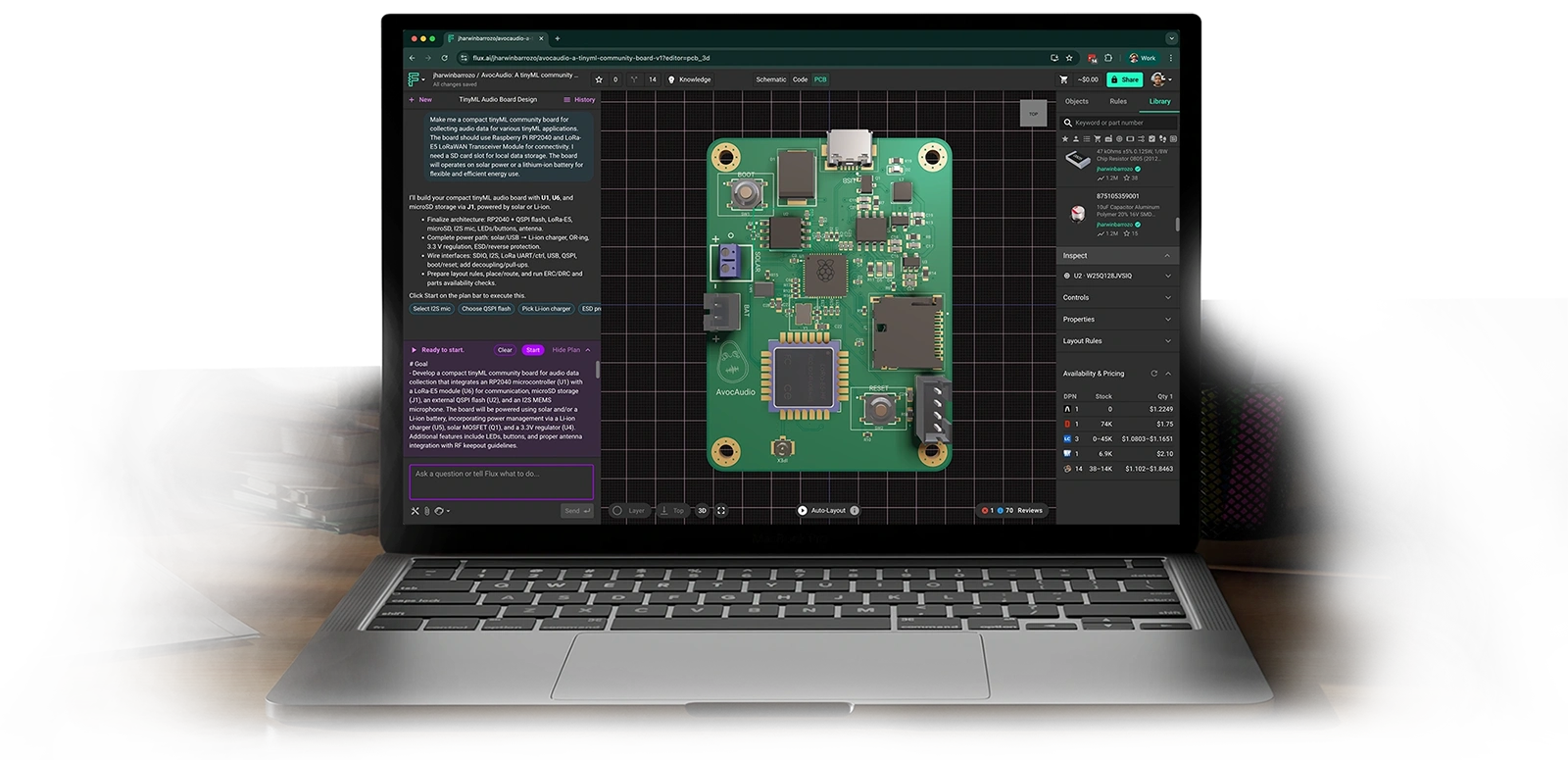Viewport: 1568px width, 760px height.
Task: Go back in browser
Action: [414, 58]
